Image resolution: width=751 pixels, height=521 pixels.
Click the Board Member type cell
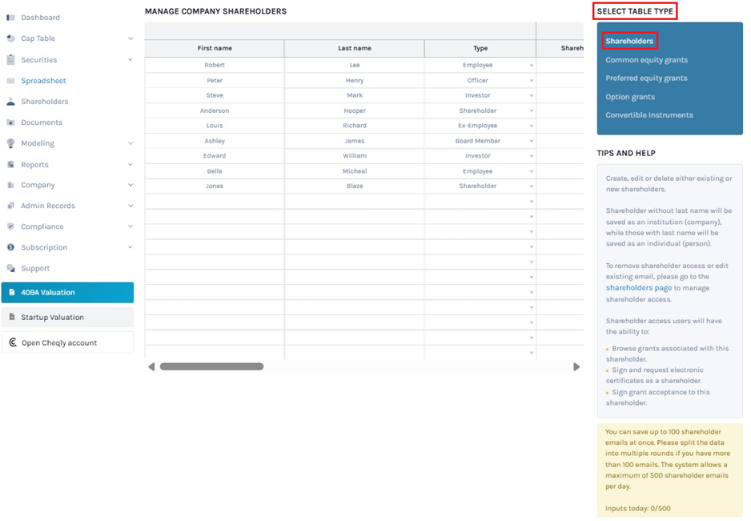(x=478, y=141)
